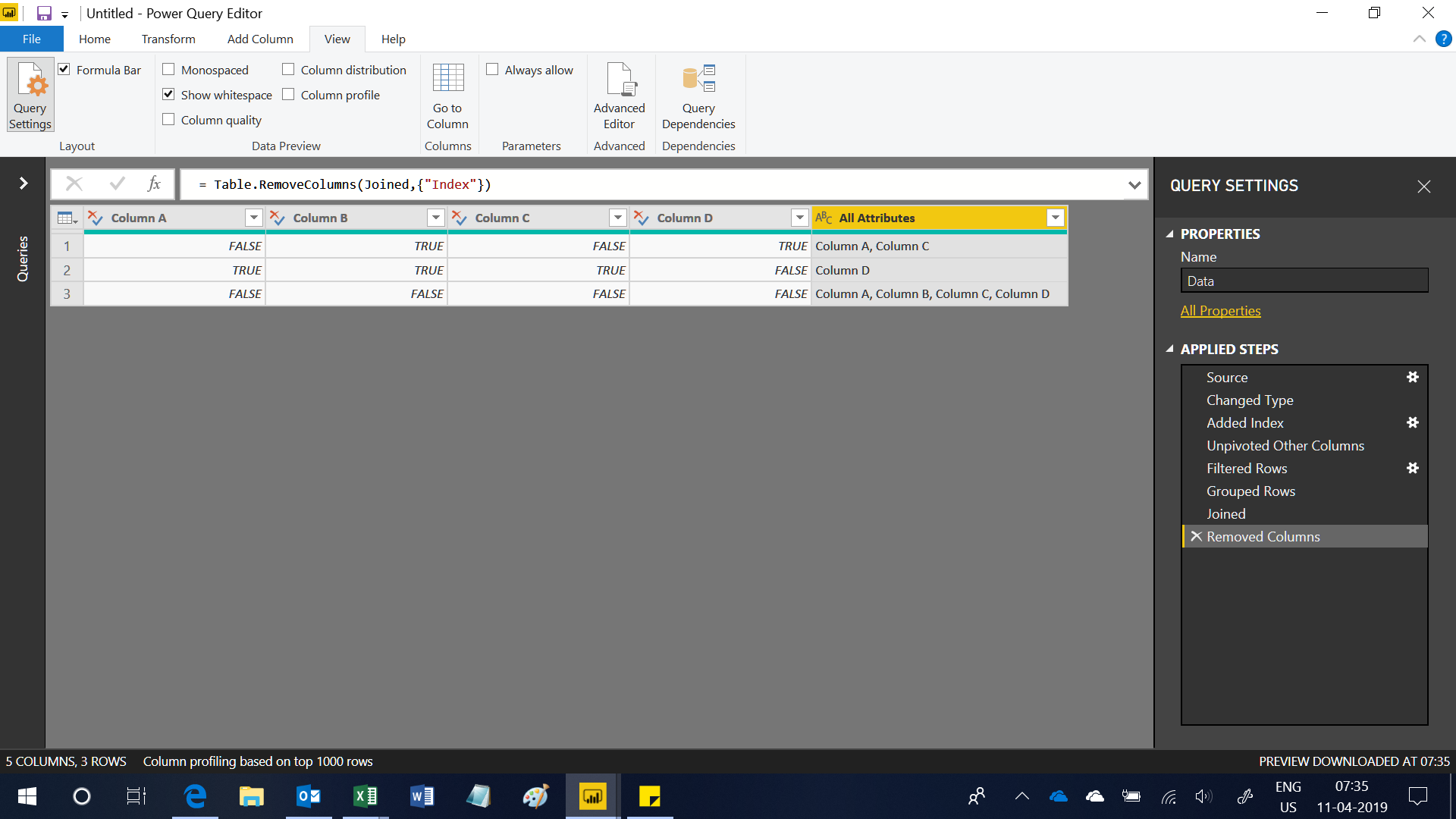The width and height of the screenshot is (1456, 819).
Task: Launch the Advanced Editor
Action: [x=619, y=96]
